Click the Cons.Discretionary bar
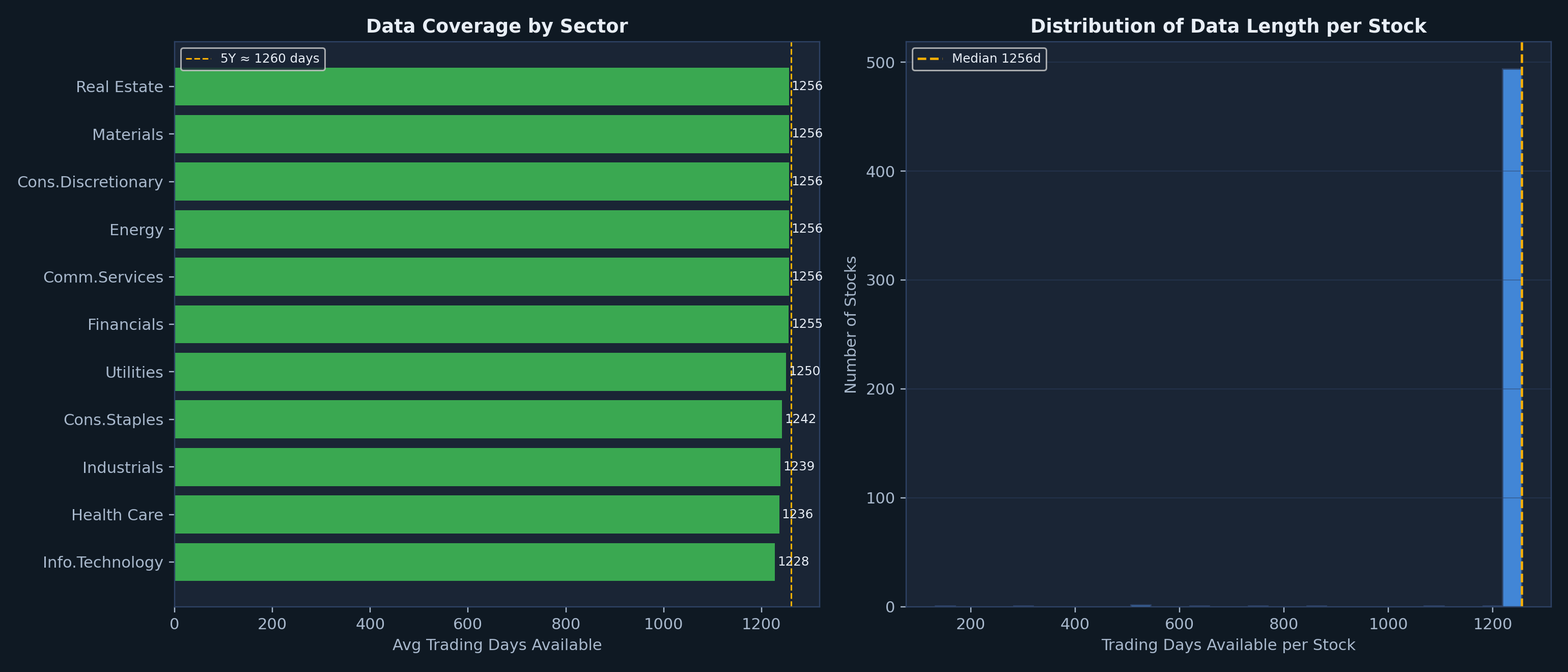Image resolution: width=1568 pixels, height=672 pixels. [x=482, y=181]
